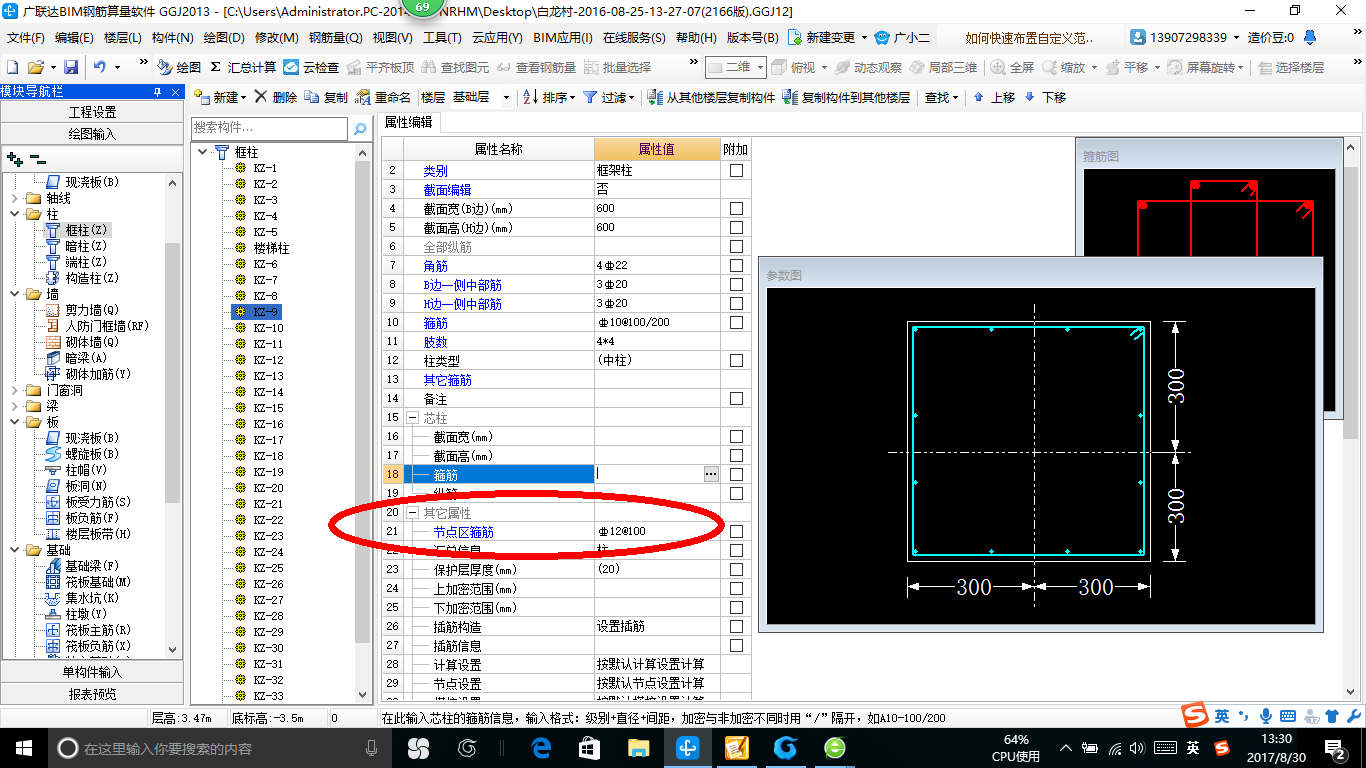
Task: Open the BIM应用(I) menu
Action: (563, 38)
